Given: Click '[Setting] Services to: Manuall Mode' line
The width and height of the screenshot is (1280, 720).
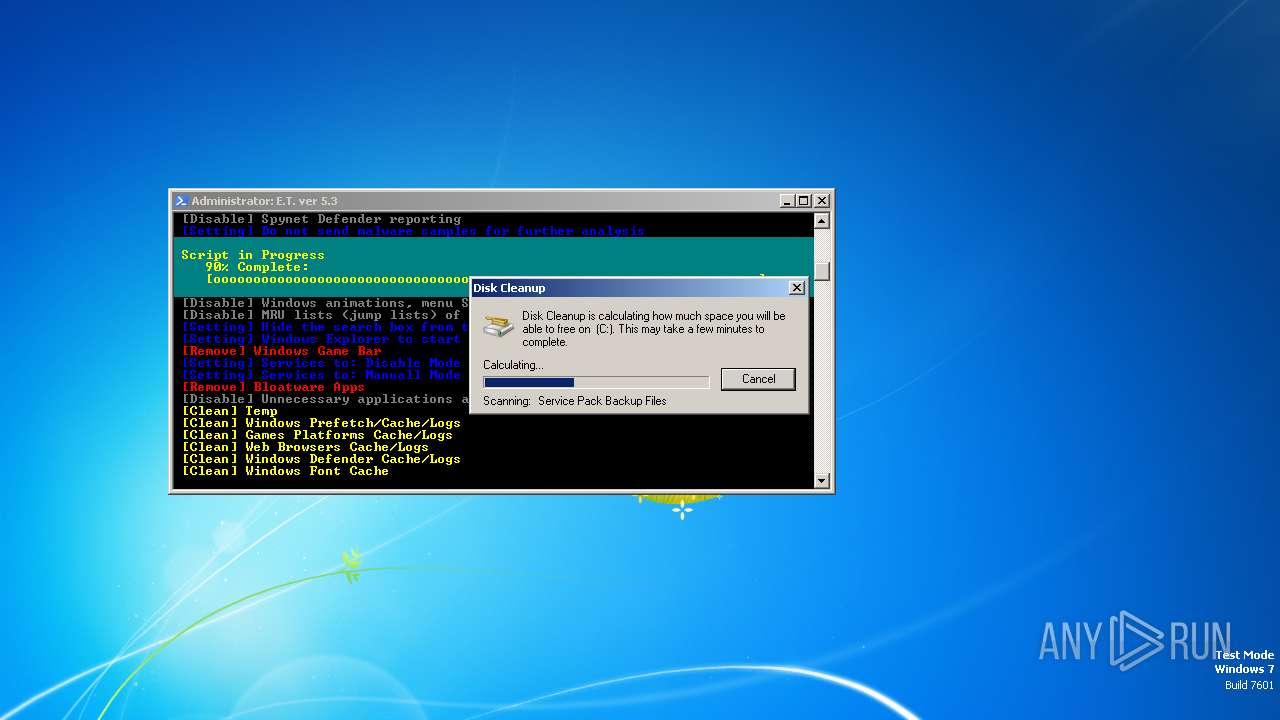Looking at the screenshot, I should pos(321,375).
